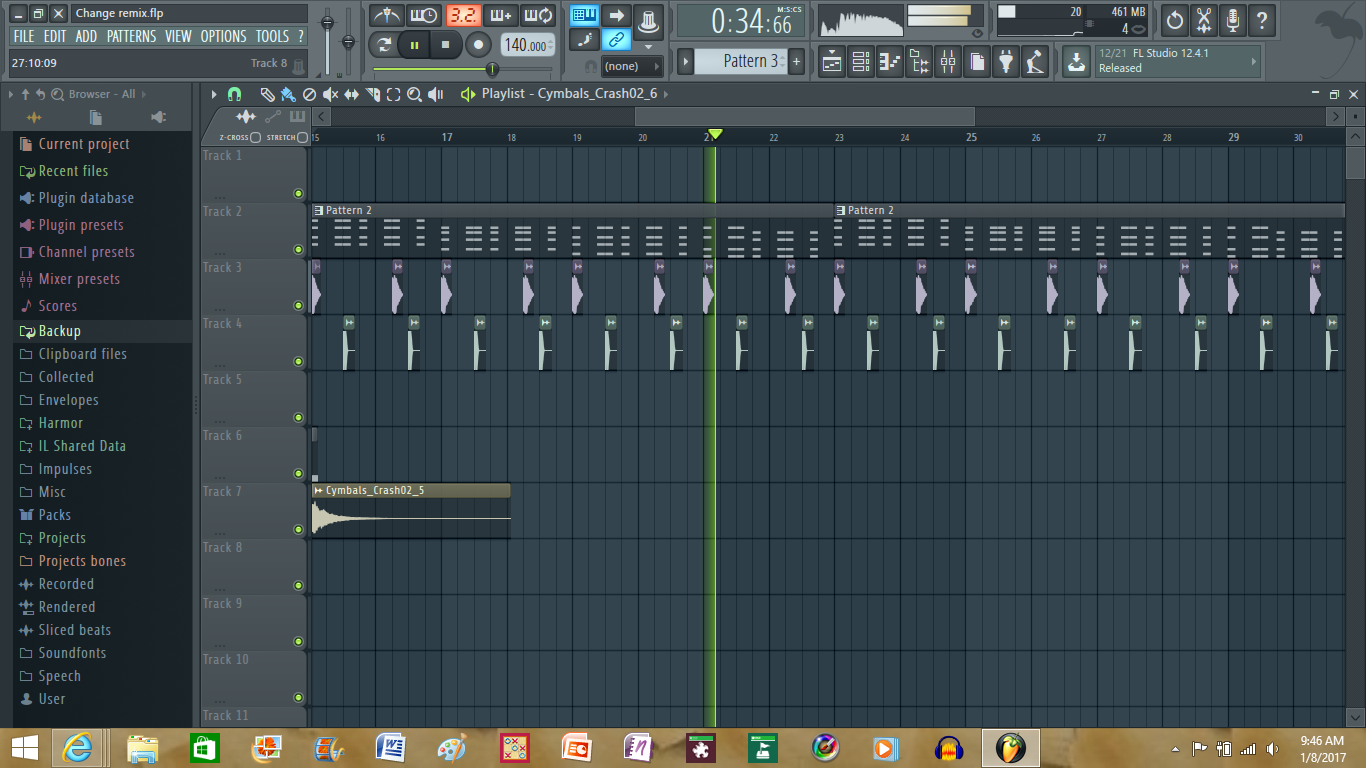Click the tempo tapper icon
Image resolution: width=1366 pixels, height=768 pixels.
[x=1035, y=62]
